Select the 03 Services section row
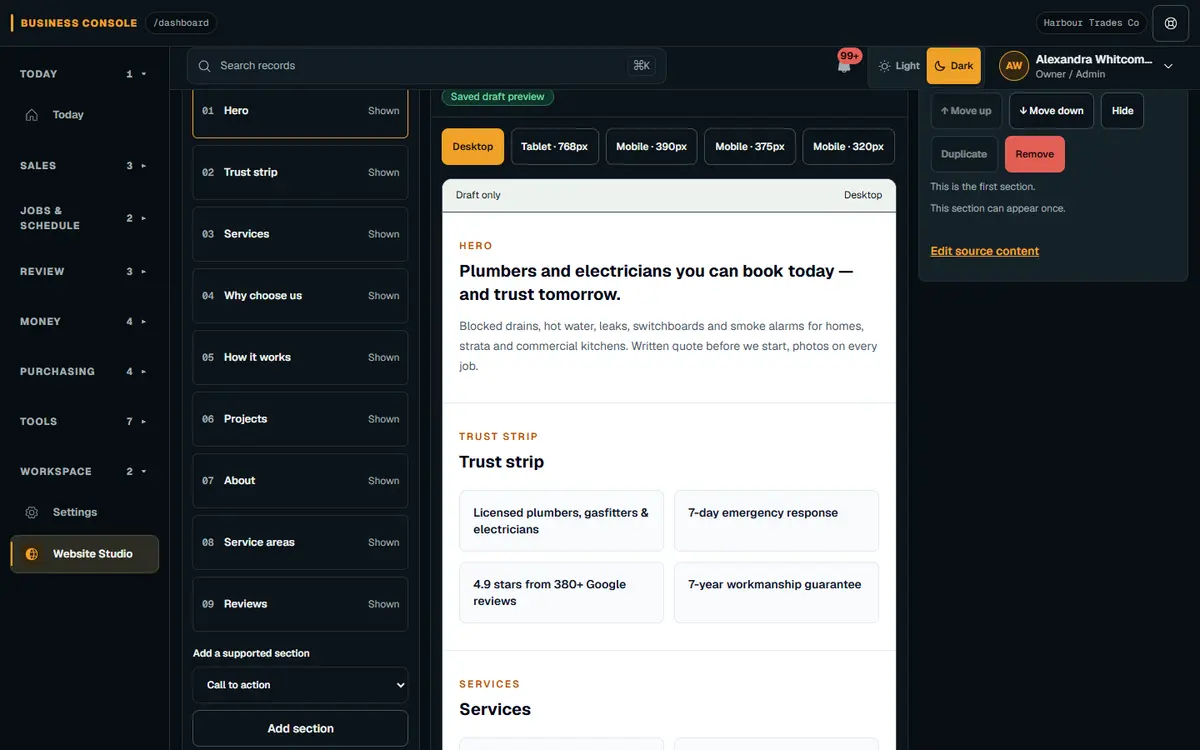 (x=300, y=234)
